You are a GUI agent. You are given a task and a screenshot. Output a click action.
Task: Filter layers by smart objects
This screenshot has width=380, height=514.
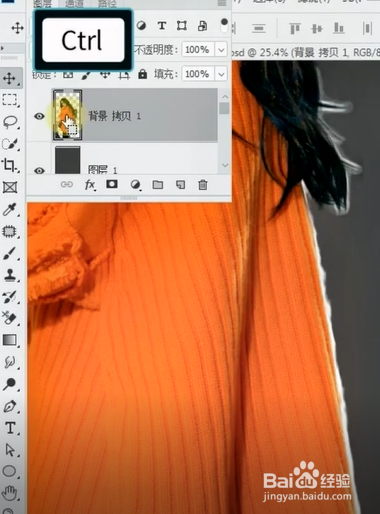click(202, 26)
